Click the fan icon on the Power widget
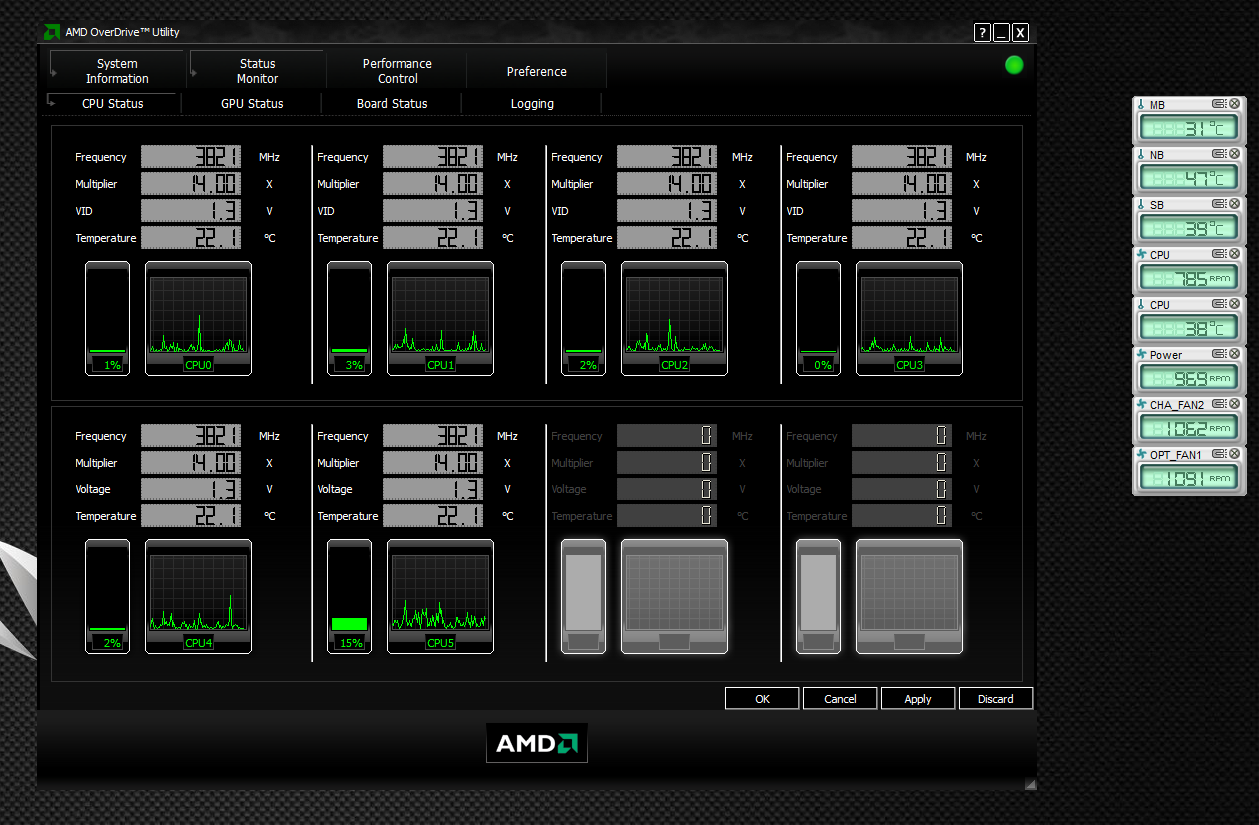The image size is (1259, 825). pyautogui.click(x=1141, y=354)
